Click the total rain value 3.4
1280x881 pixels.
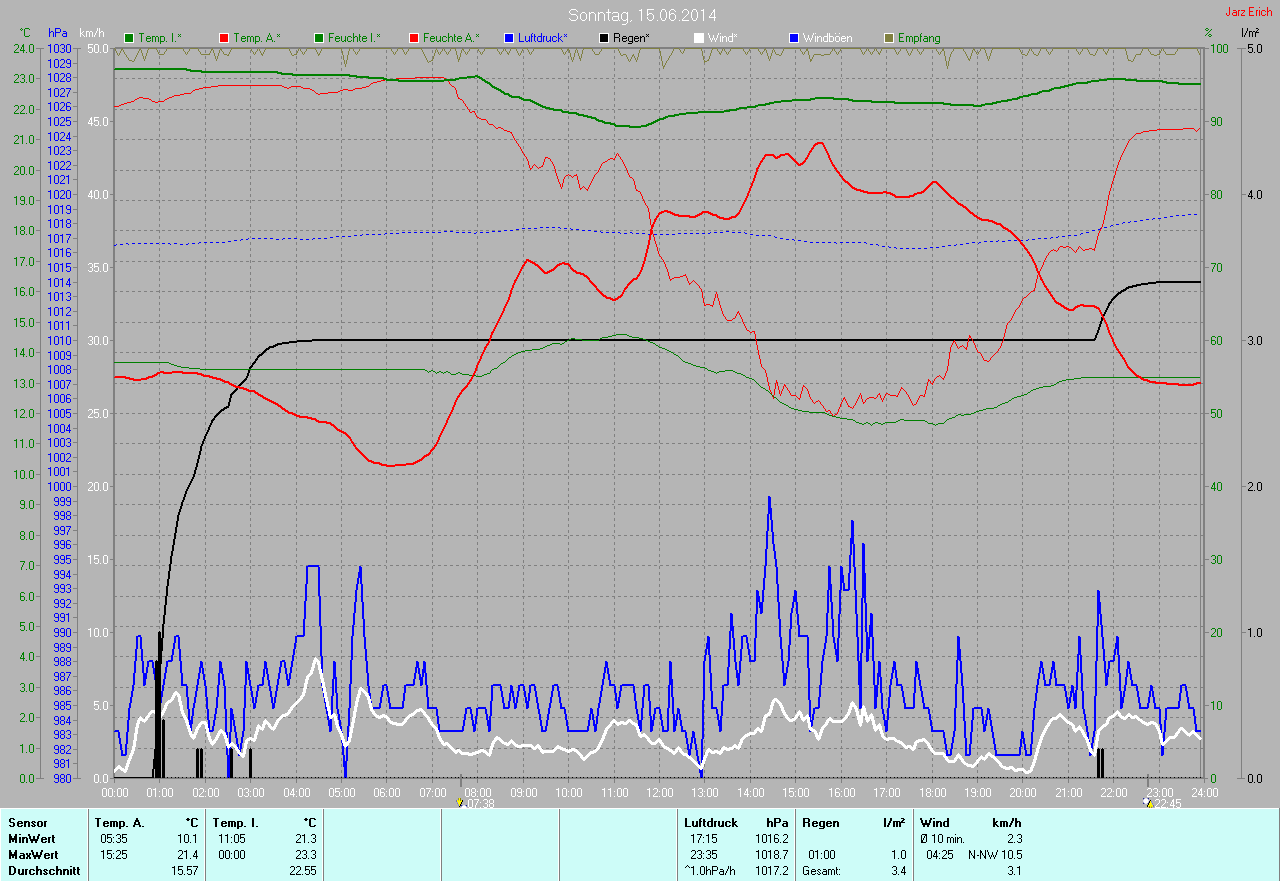[x=898, y=871]
